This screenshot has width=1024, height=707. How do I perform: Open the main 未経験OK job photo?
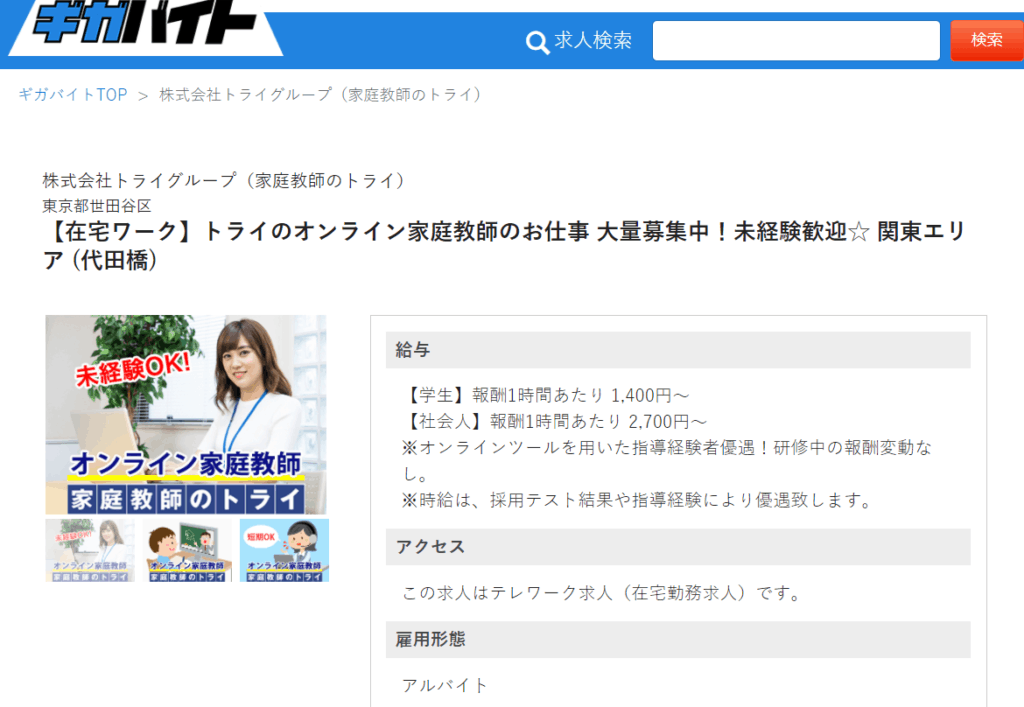tap(186, 415)
